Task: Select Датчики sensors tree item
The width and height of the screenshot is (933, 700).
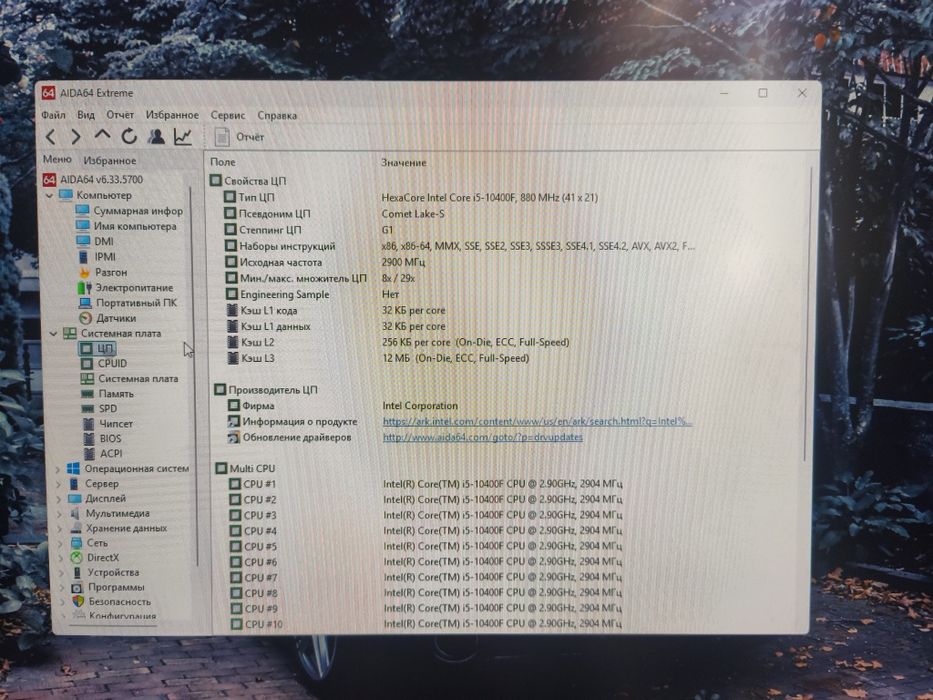Action: coord(108,318)
